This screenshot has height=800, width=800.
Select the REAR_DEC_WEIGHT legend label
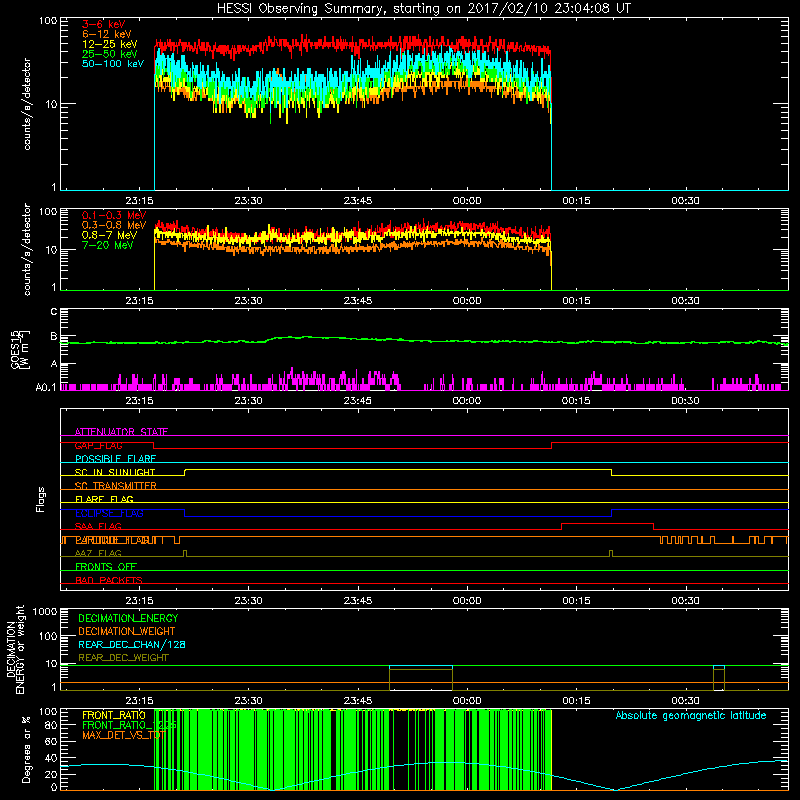(123, 658)
